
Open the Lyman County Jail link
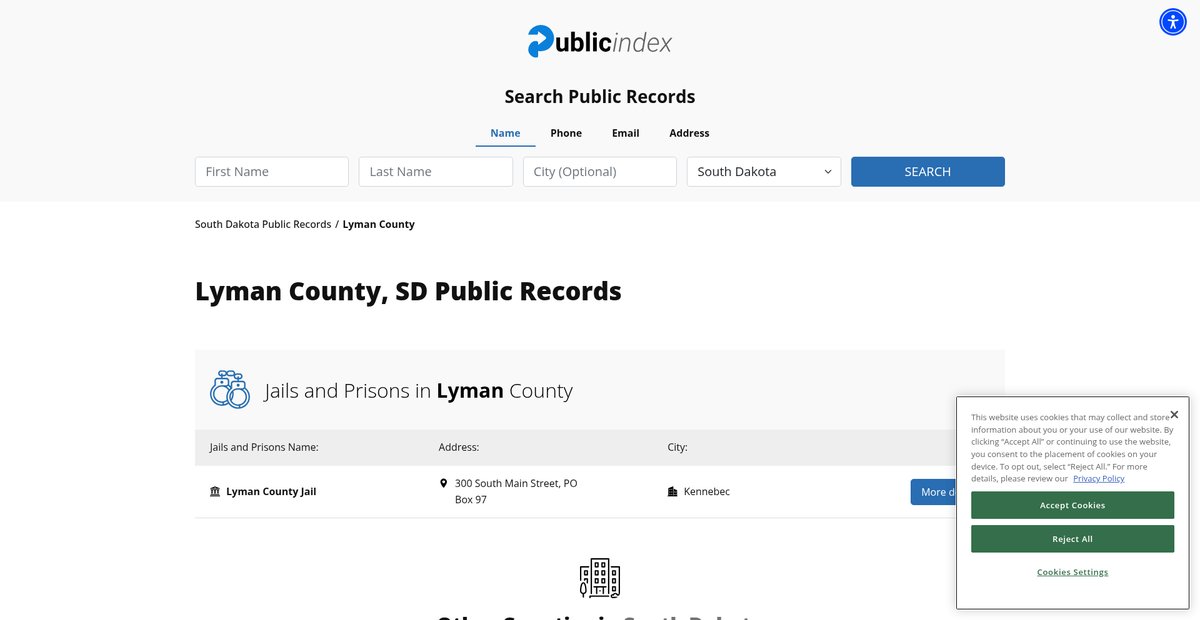271,492
